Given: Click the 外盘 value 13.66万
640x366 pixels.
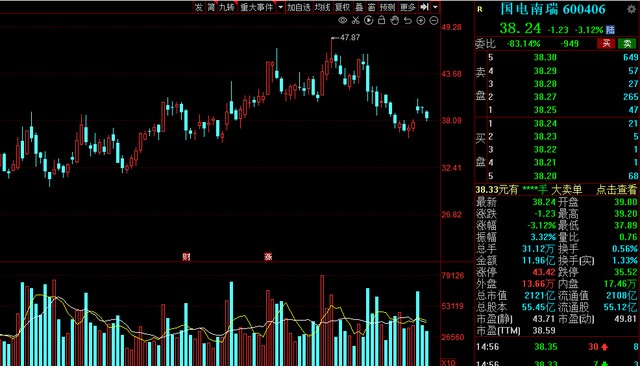Looking at the screenshot, I should (539, 284).
